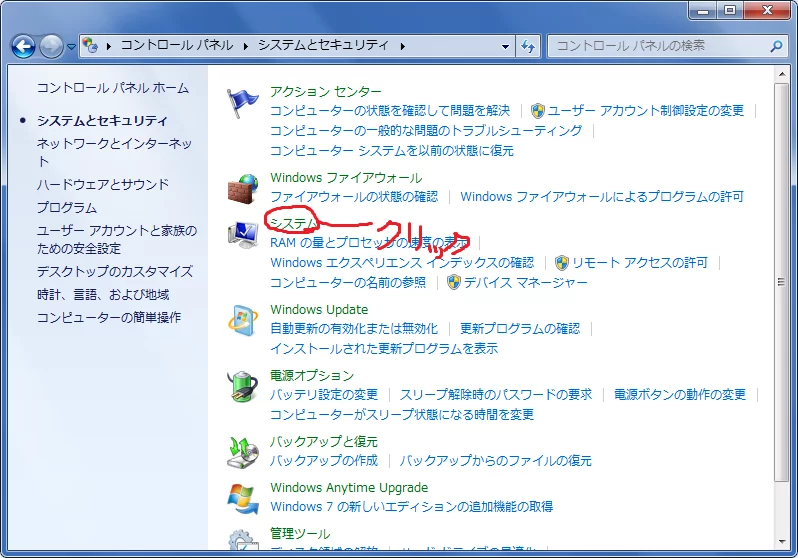Open the recent pages dropdown arrow
Screen dimensions: 798x558
(71, 47)
